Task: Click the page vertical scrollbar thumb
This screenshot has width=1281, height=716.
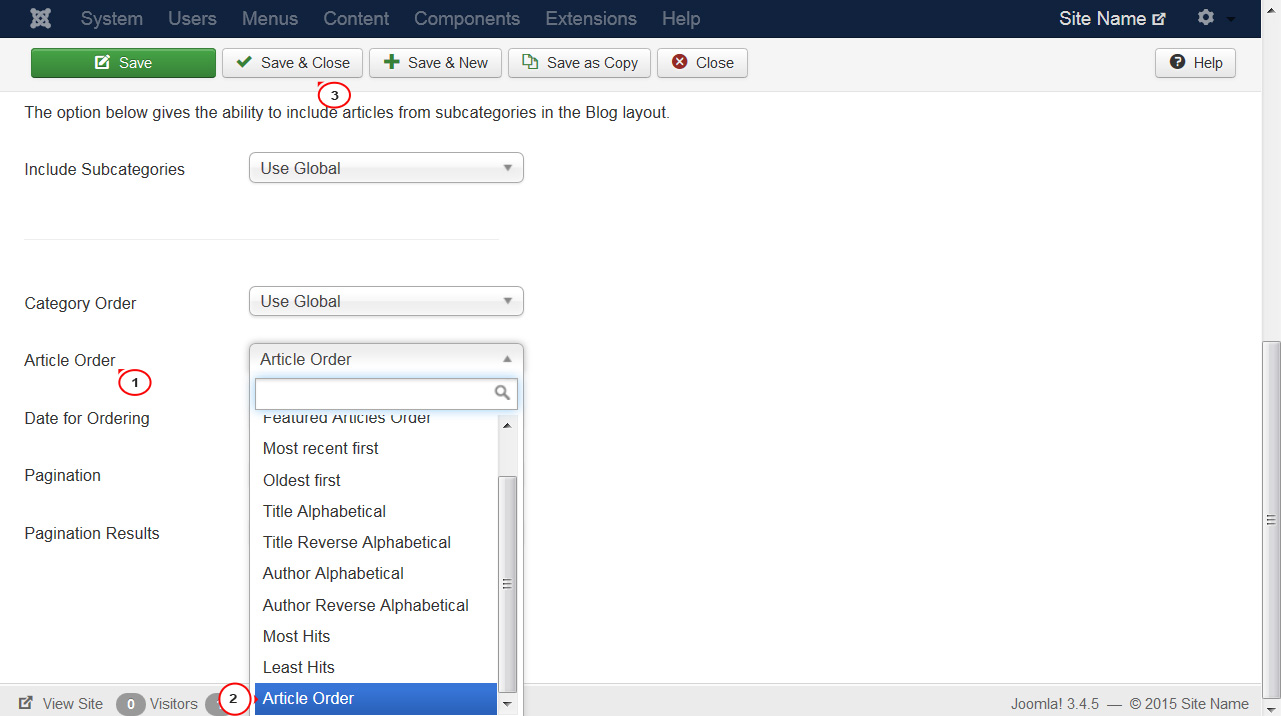Action: tap(1271, 519)
